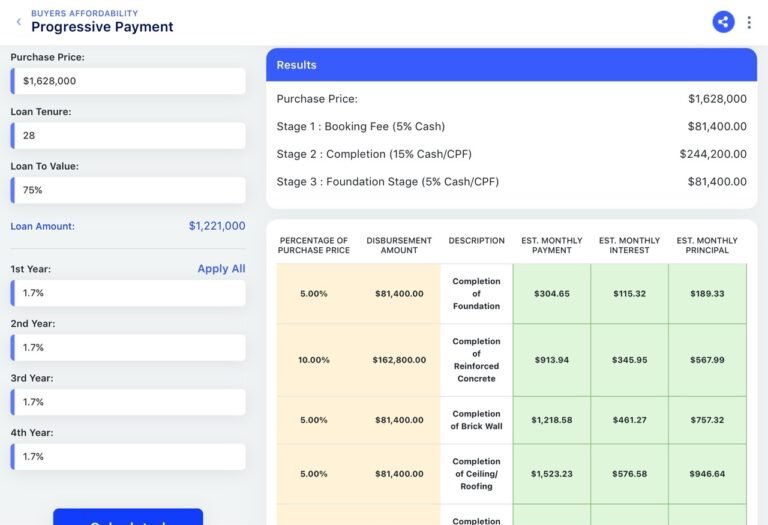Edit the Loan Tenure field showing 28
768x525 pixels.
tap(128, 135)
